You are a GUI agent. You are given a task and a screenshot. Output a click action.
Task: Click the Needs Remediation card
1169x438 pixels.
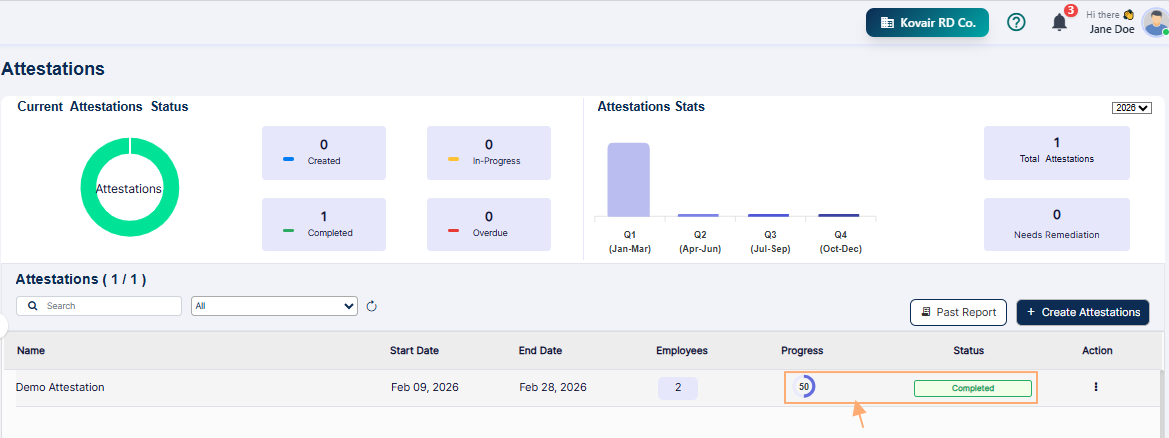1056,225
